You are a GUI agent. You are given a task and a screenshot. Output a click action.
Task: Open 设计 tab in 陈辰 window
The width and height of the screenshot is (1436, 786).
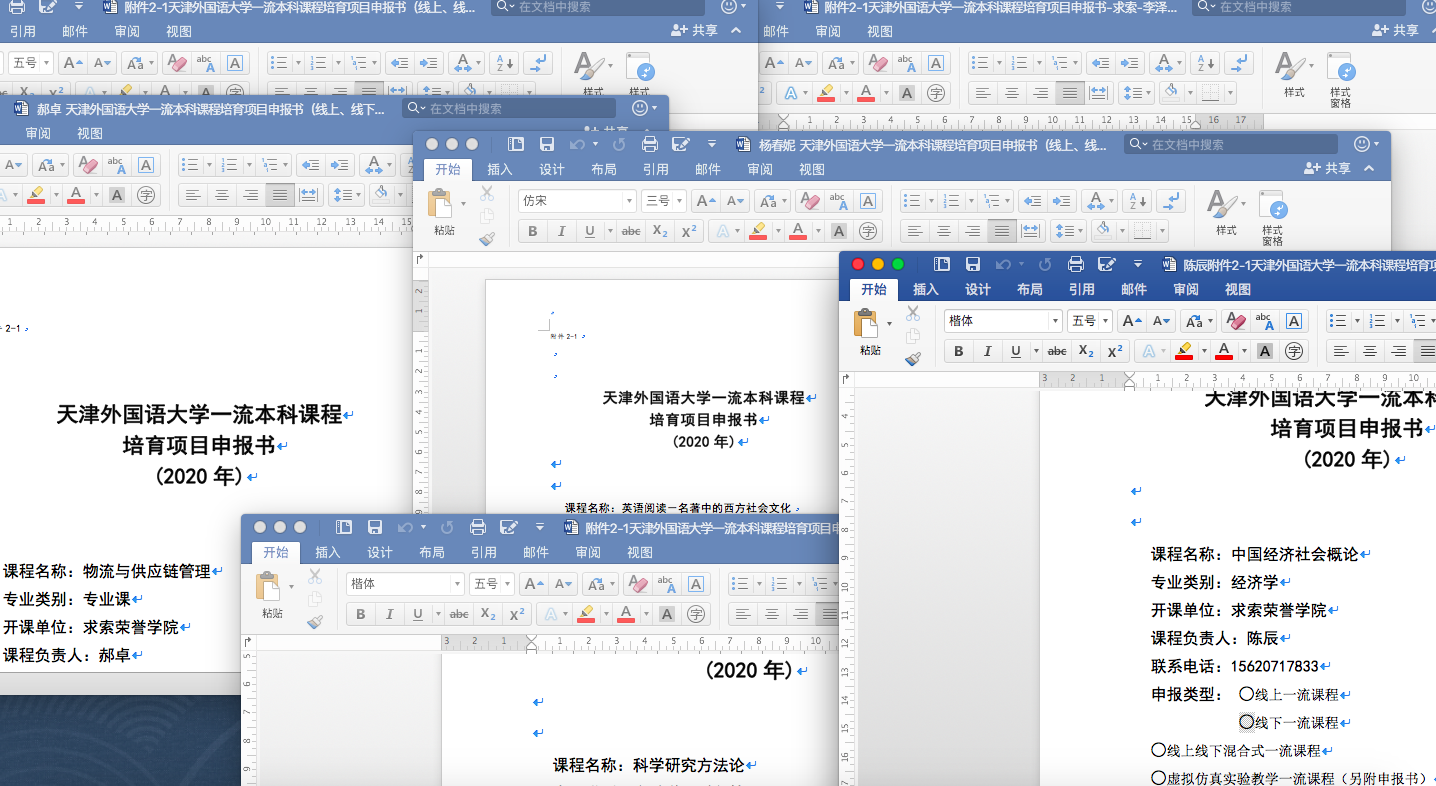(x=978, y=289)
